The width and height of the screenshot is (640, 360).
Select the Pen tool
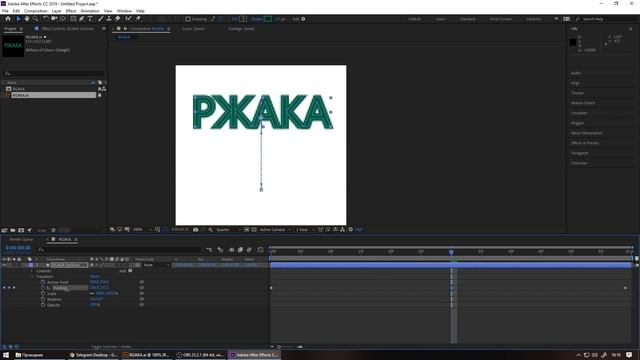(x=82, y=19)
